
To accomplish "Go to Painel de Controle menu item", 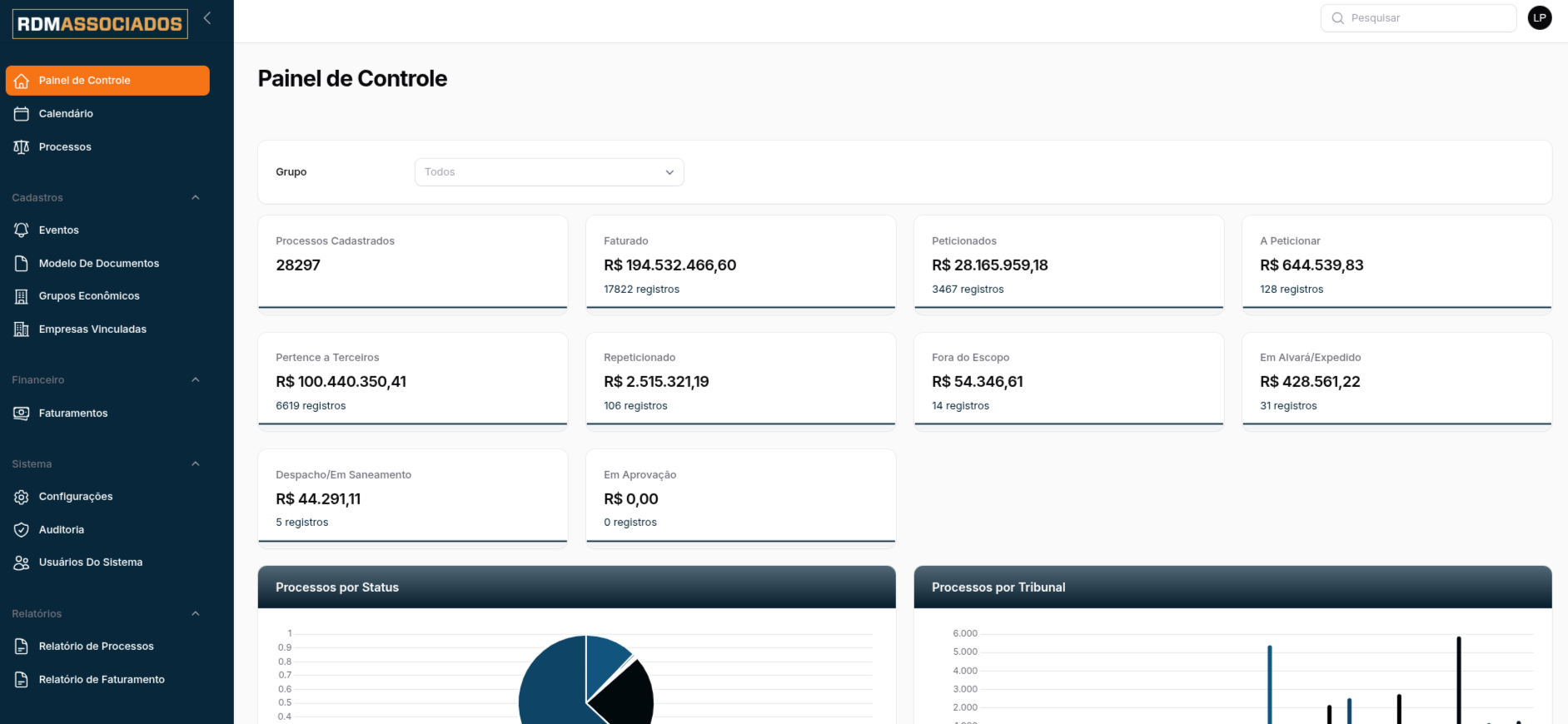I will 107,81.
